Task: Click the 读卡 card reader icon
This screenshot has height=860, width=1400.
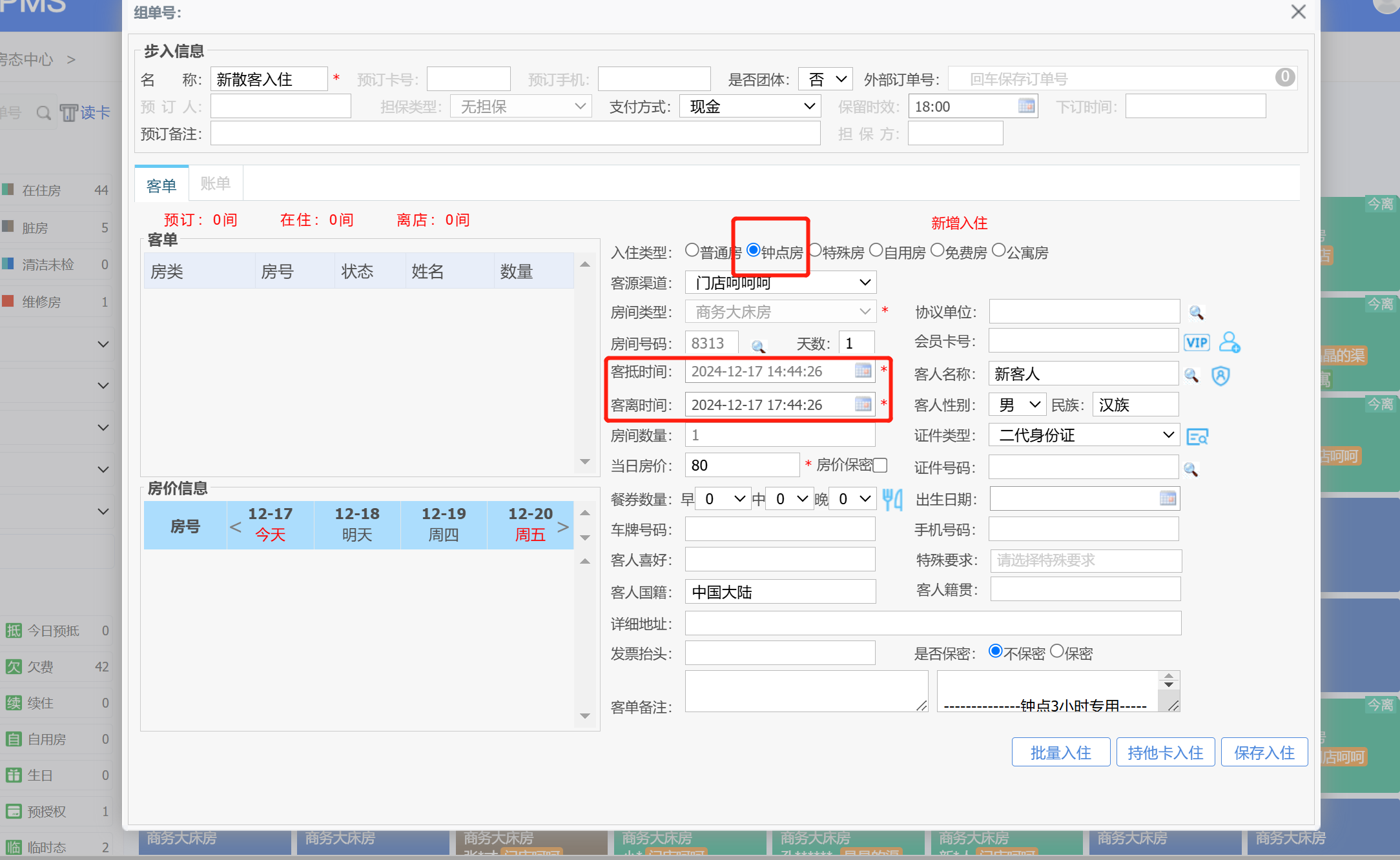Action: 68,113
